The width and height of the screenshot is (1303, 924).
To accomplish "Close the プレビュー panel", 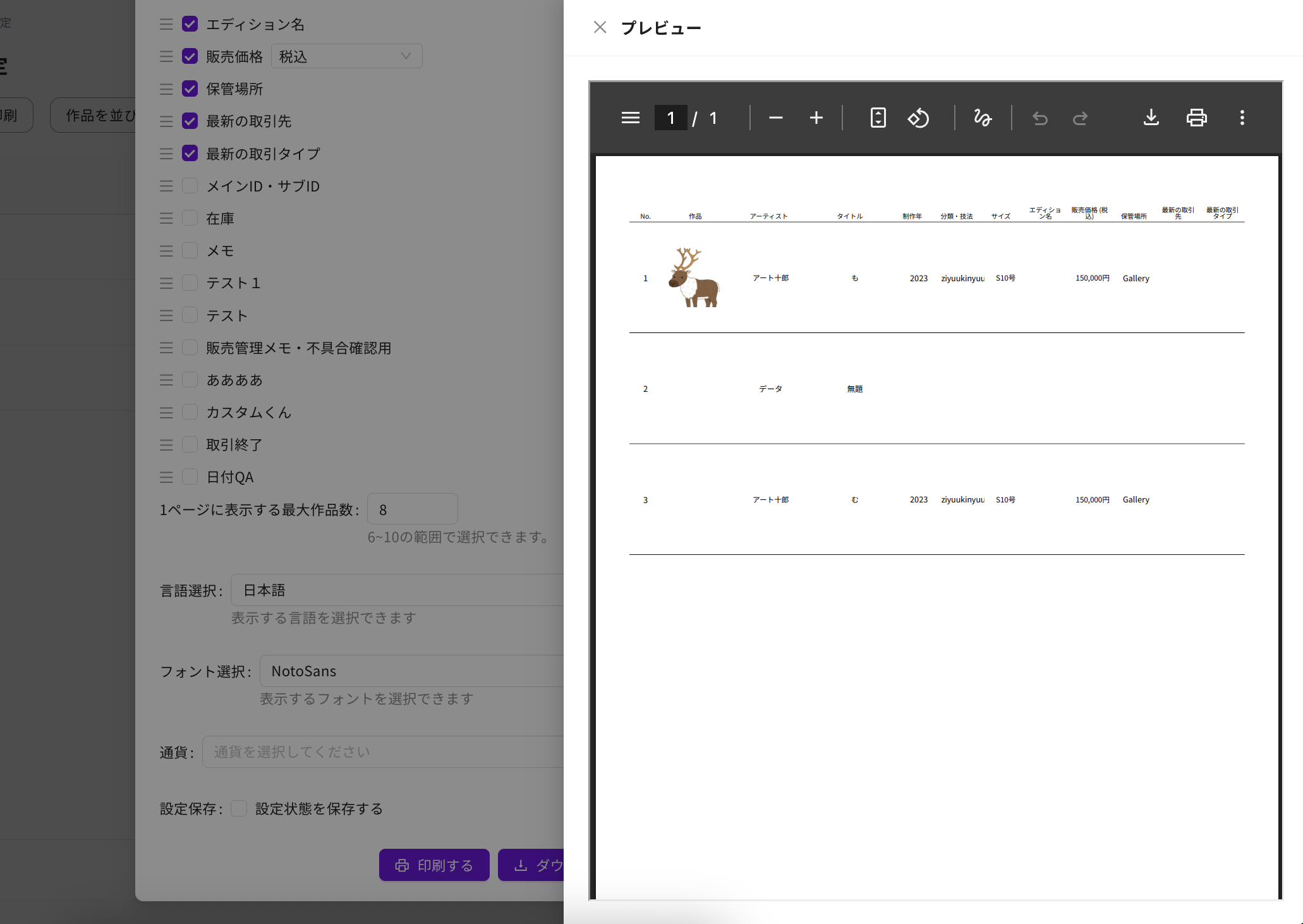I will (x=599, y=27).
